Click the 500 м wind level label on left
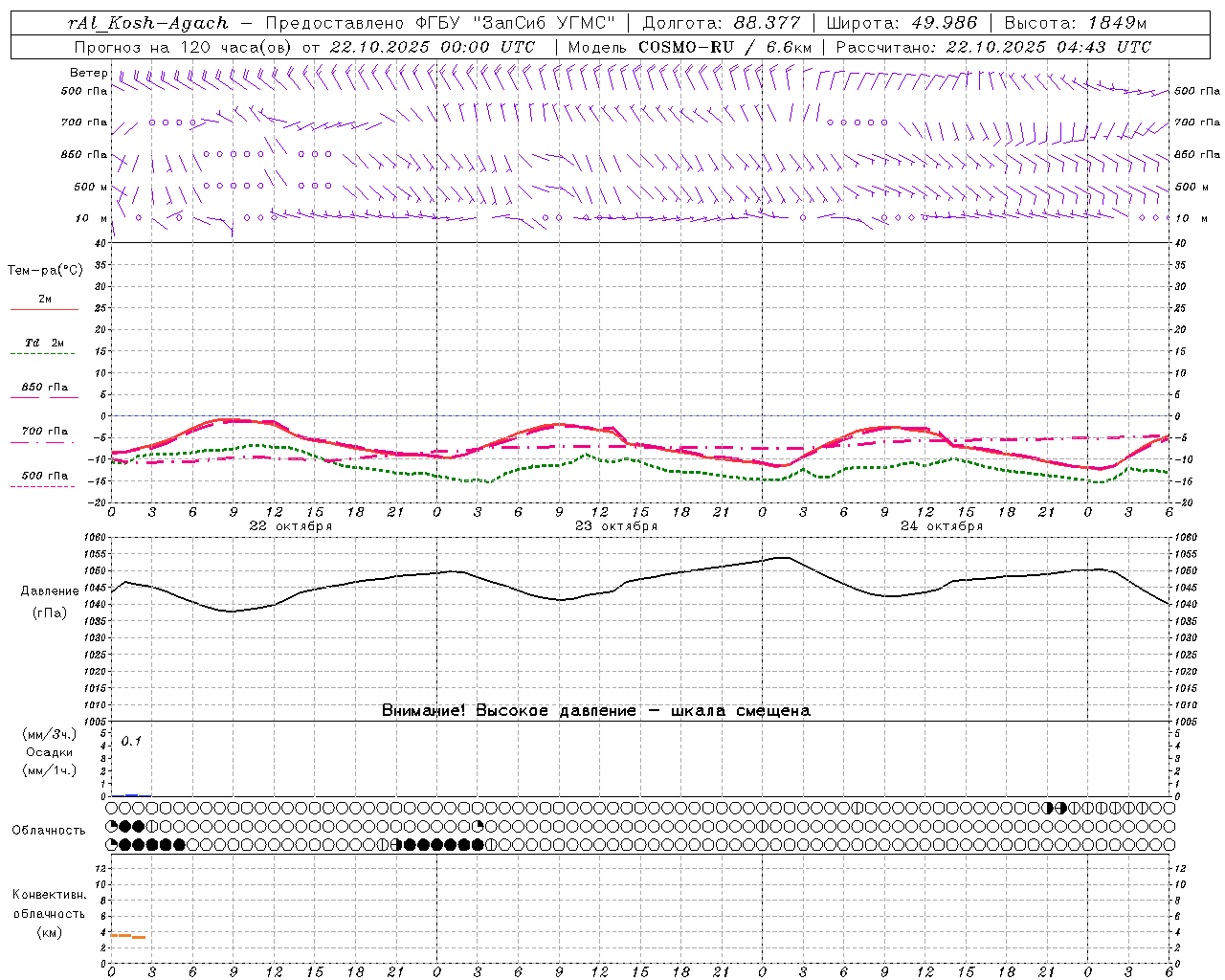 (x=92, y=187)
